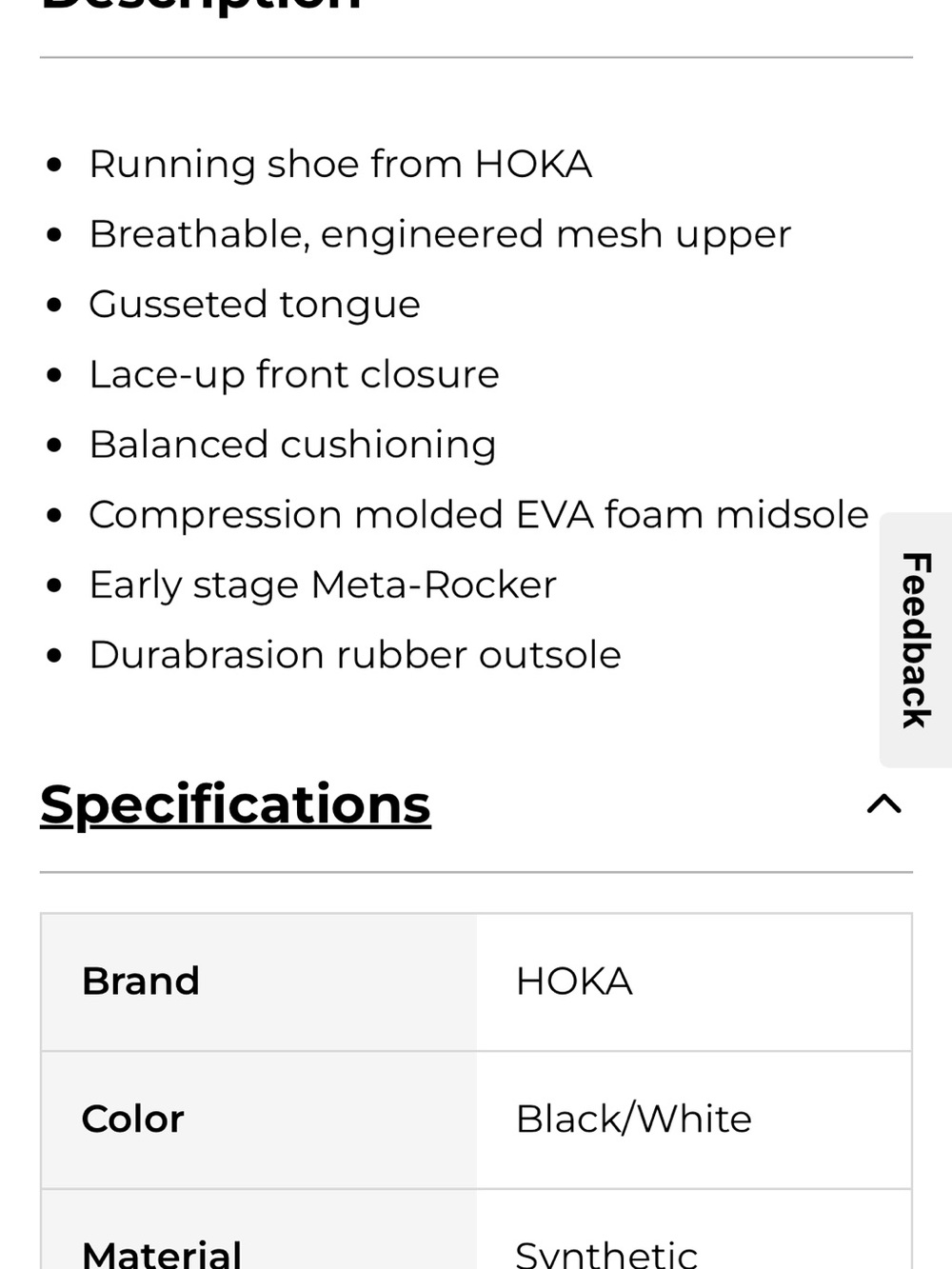Screen dimensions: 952x1269
Task: Click the Color row label
Action: click(x=133, y=1120)
